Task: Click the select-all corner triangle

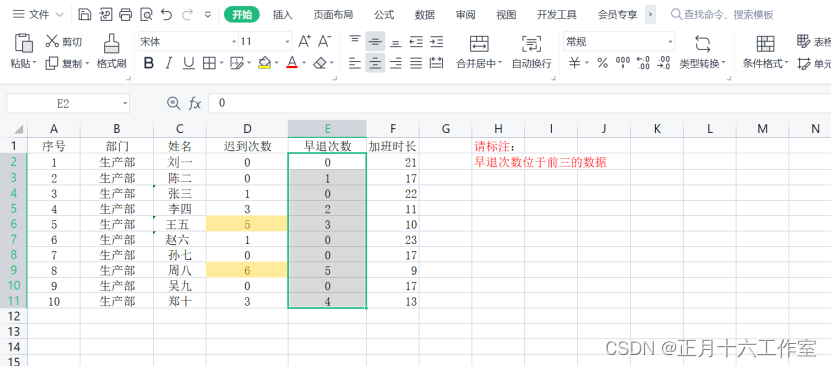Action: [x=19, y=129]
